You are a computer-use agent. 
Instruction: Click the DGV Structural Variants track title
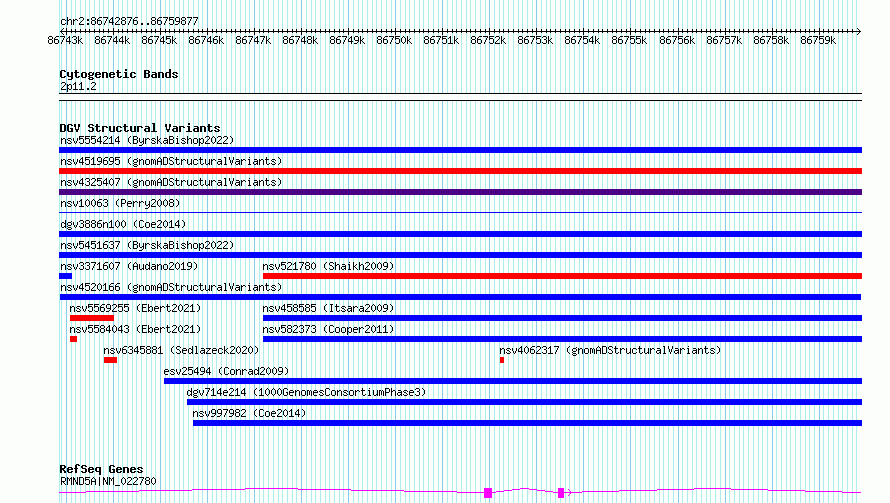click(140, 128)
